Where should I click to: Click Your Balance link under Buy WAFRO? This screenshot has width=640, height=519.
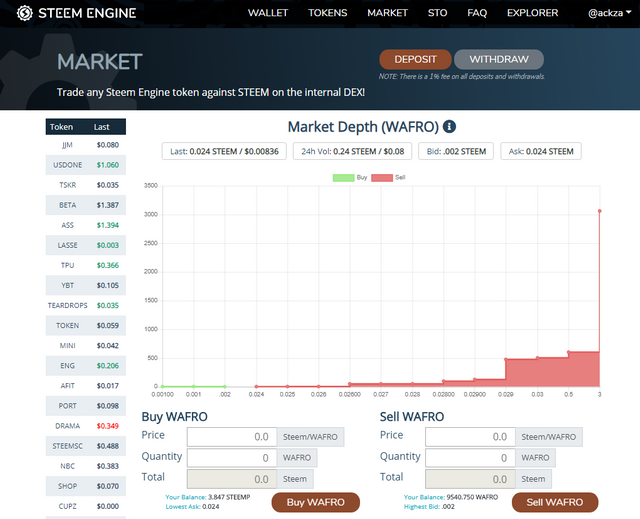click(186, 497)
